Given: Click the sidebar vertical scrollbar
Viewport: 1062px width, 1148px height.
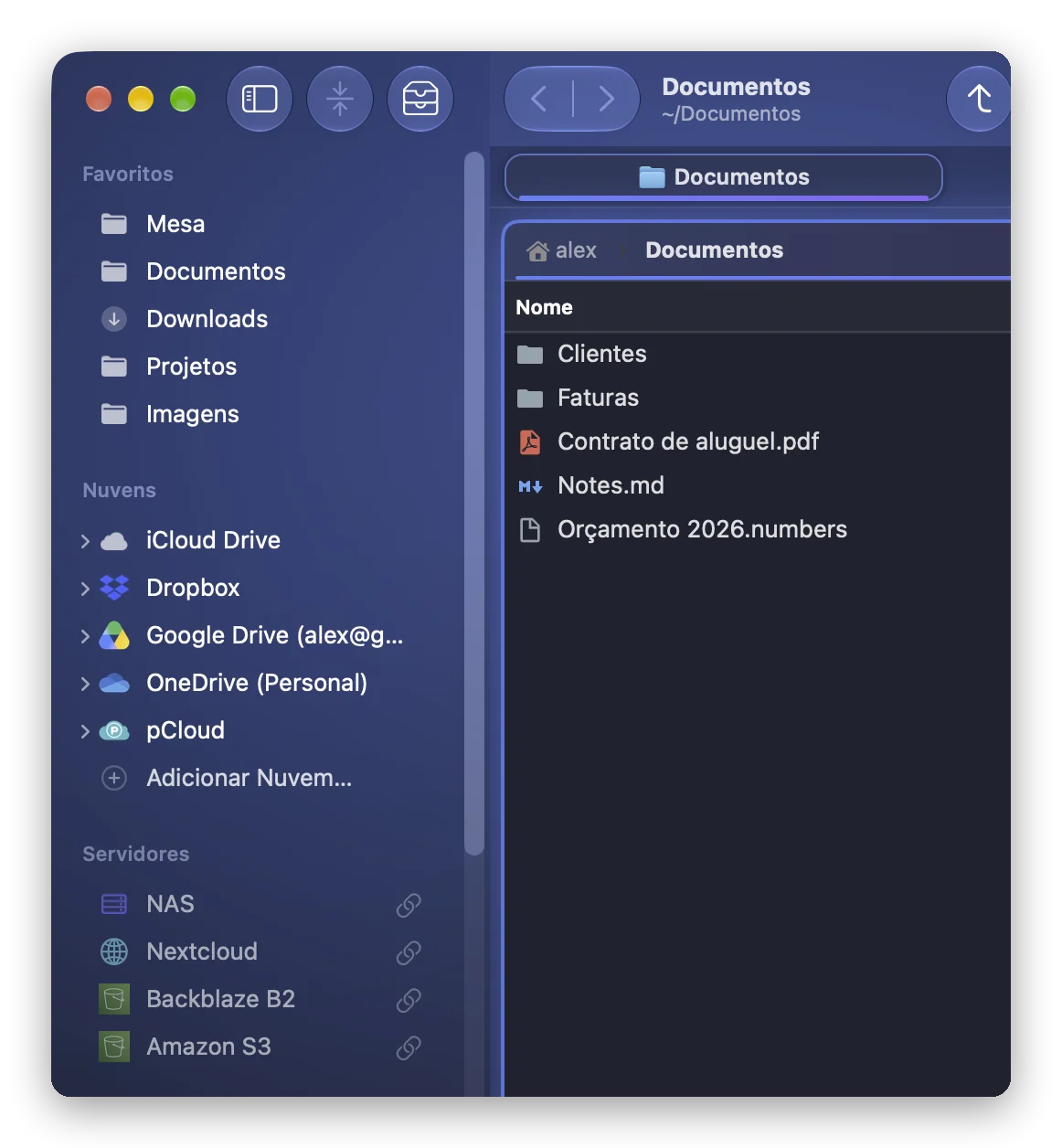Looking at the screenshot, I should pyautogui.click(x=473, y=503).
